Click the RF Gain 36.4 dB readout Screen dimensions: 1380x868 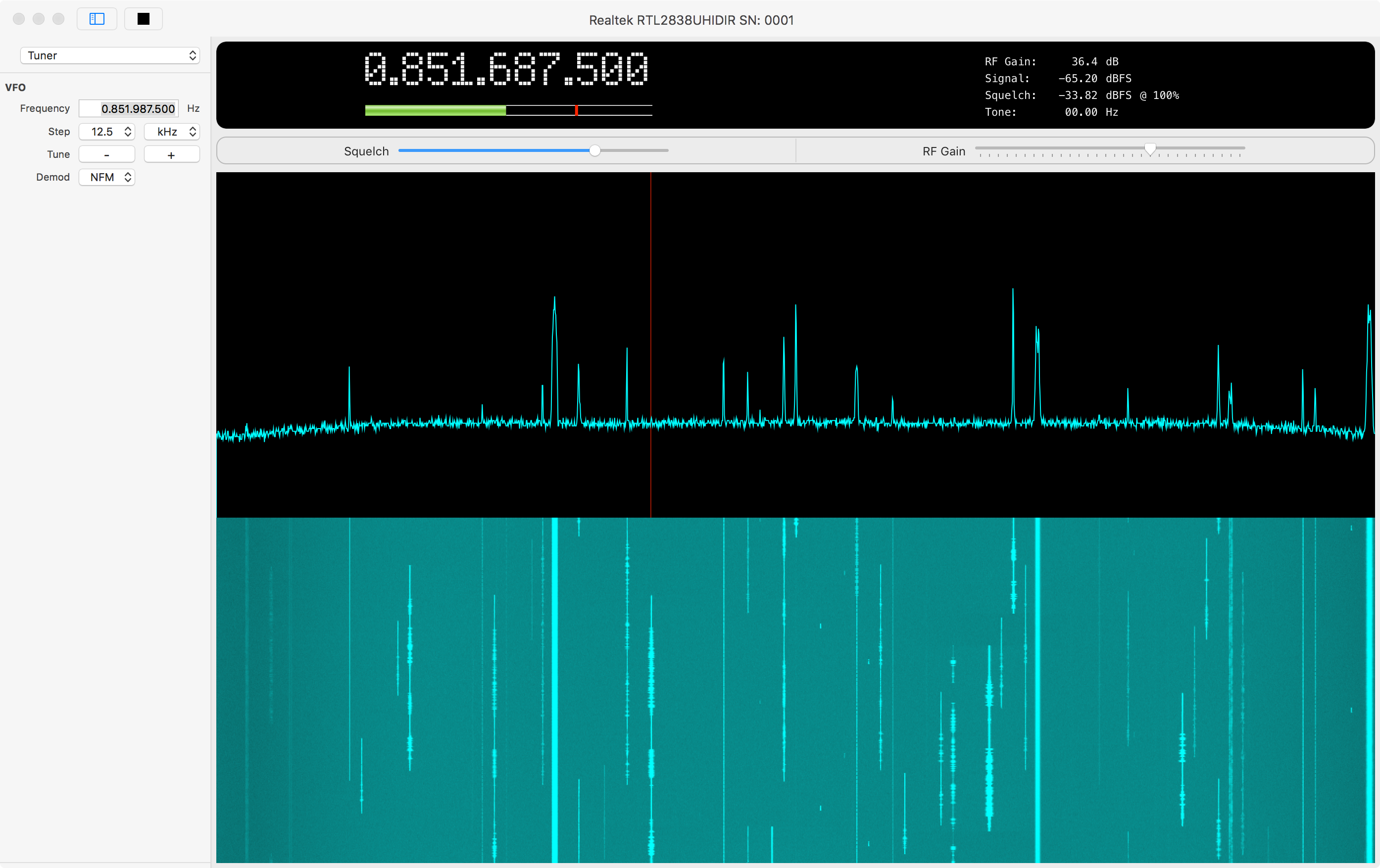[x=1051, y=61]
